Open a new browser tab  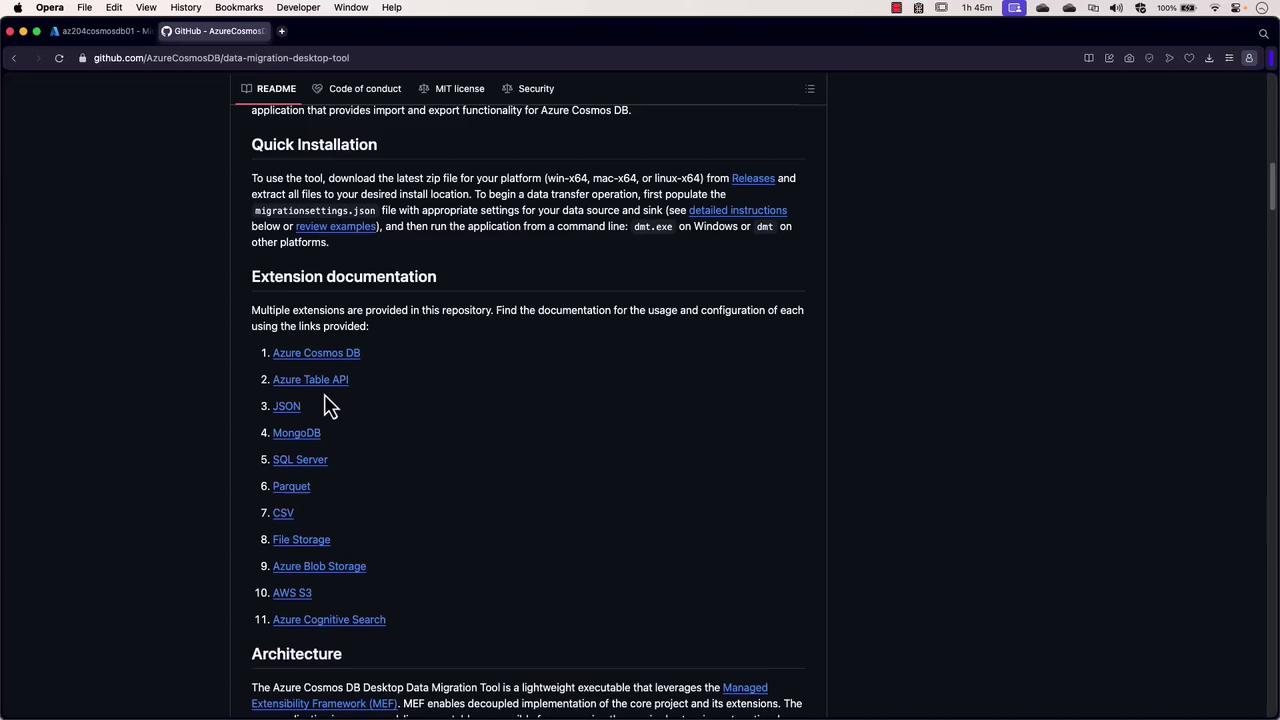click(282, 31)
